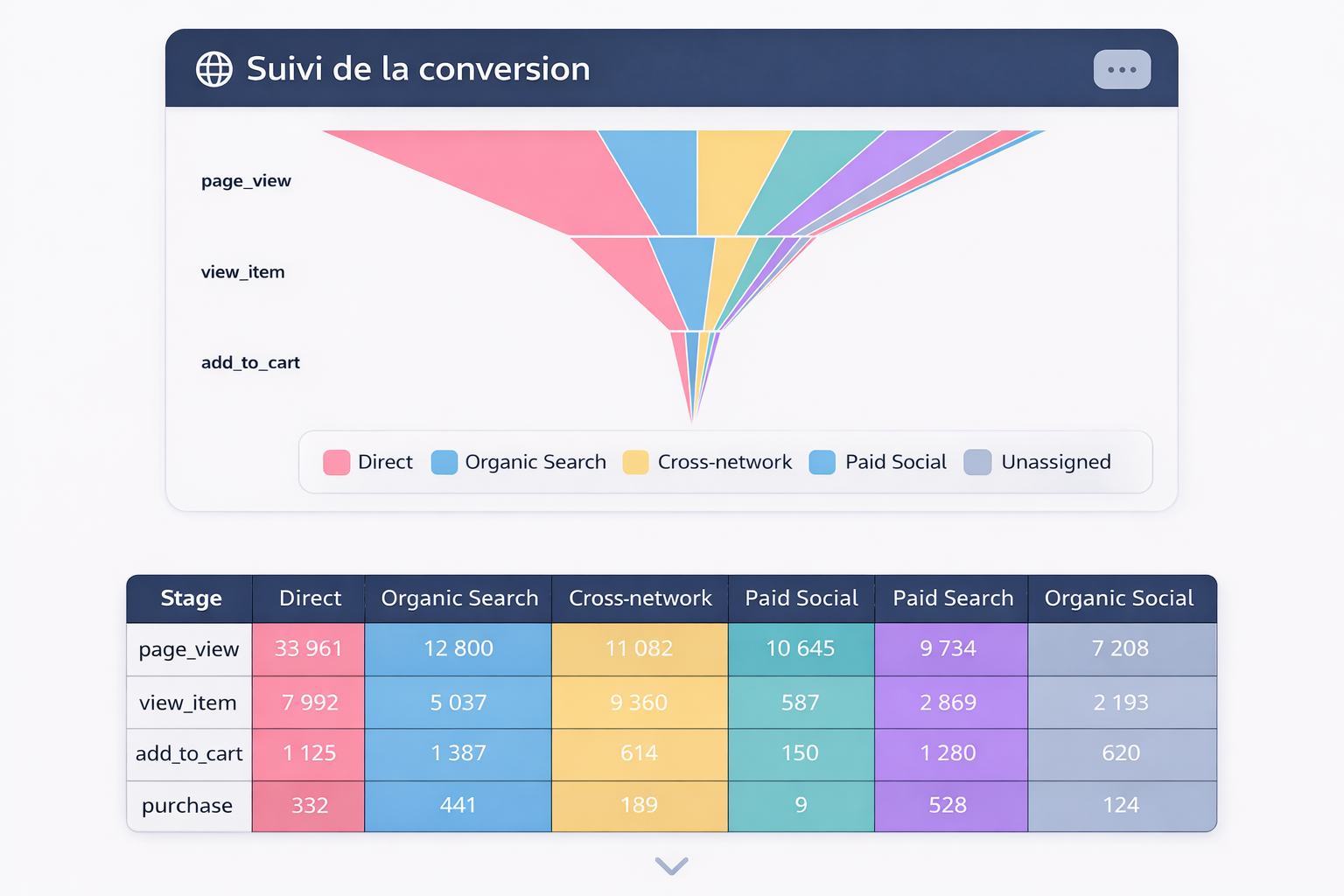Toggle the Organic Search legend series
This screenshot has height=896, width=1344.
pyautogui.click(x=519, y=462)
